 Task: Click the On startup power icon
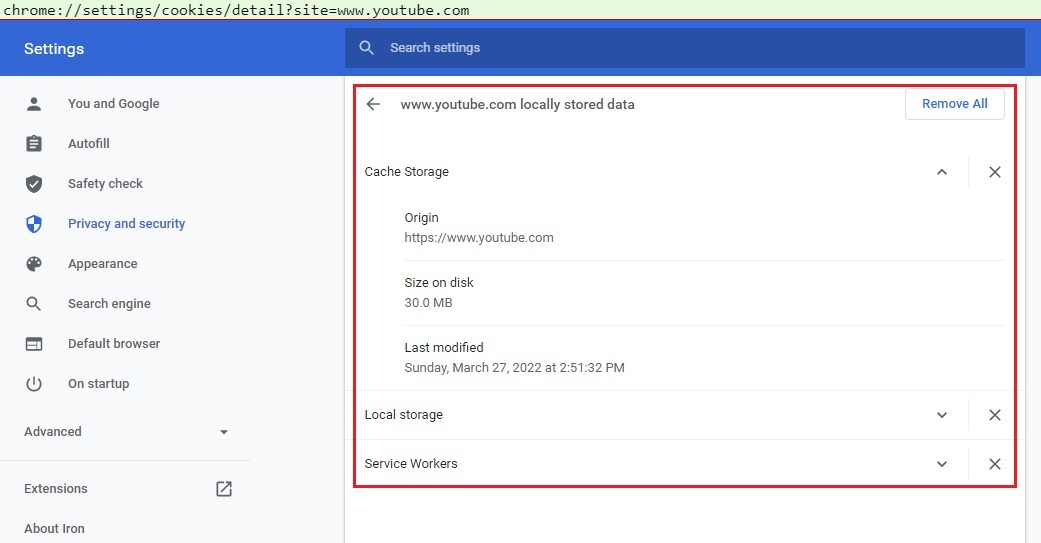(34, 384)
